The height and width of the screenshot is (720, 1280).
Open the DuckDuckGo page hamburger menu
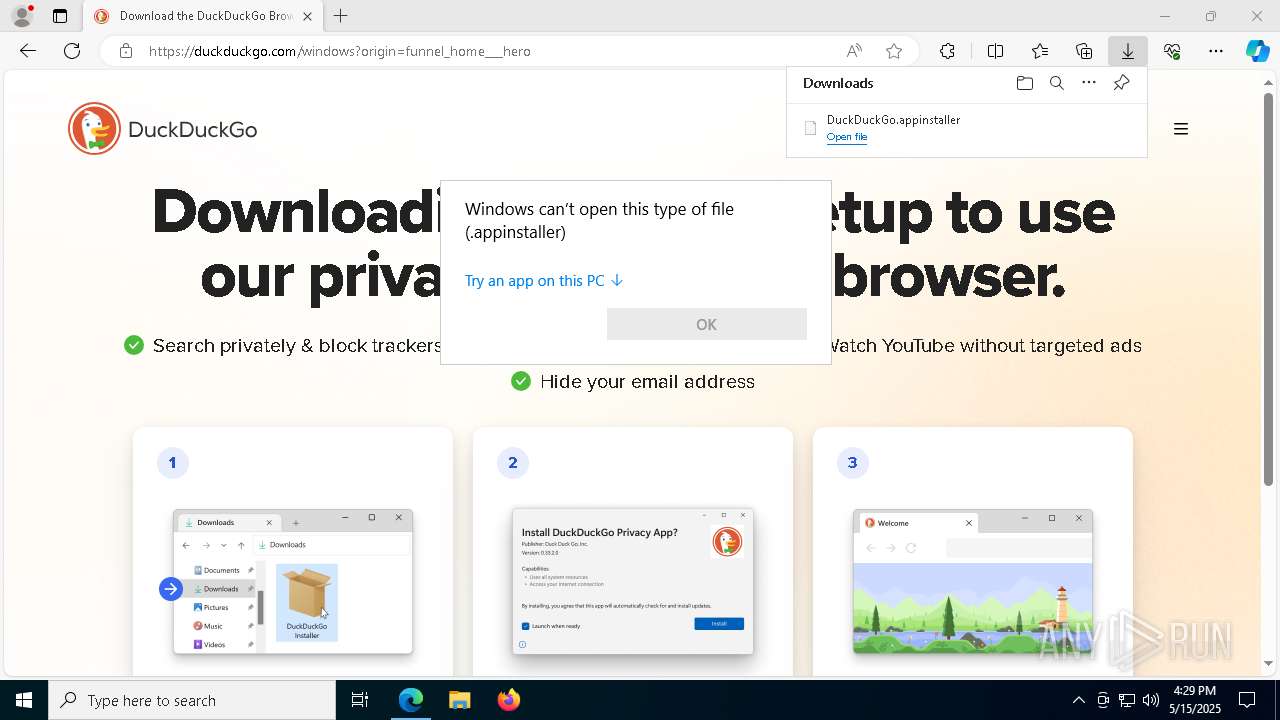1181,129
